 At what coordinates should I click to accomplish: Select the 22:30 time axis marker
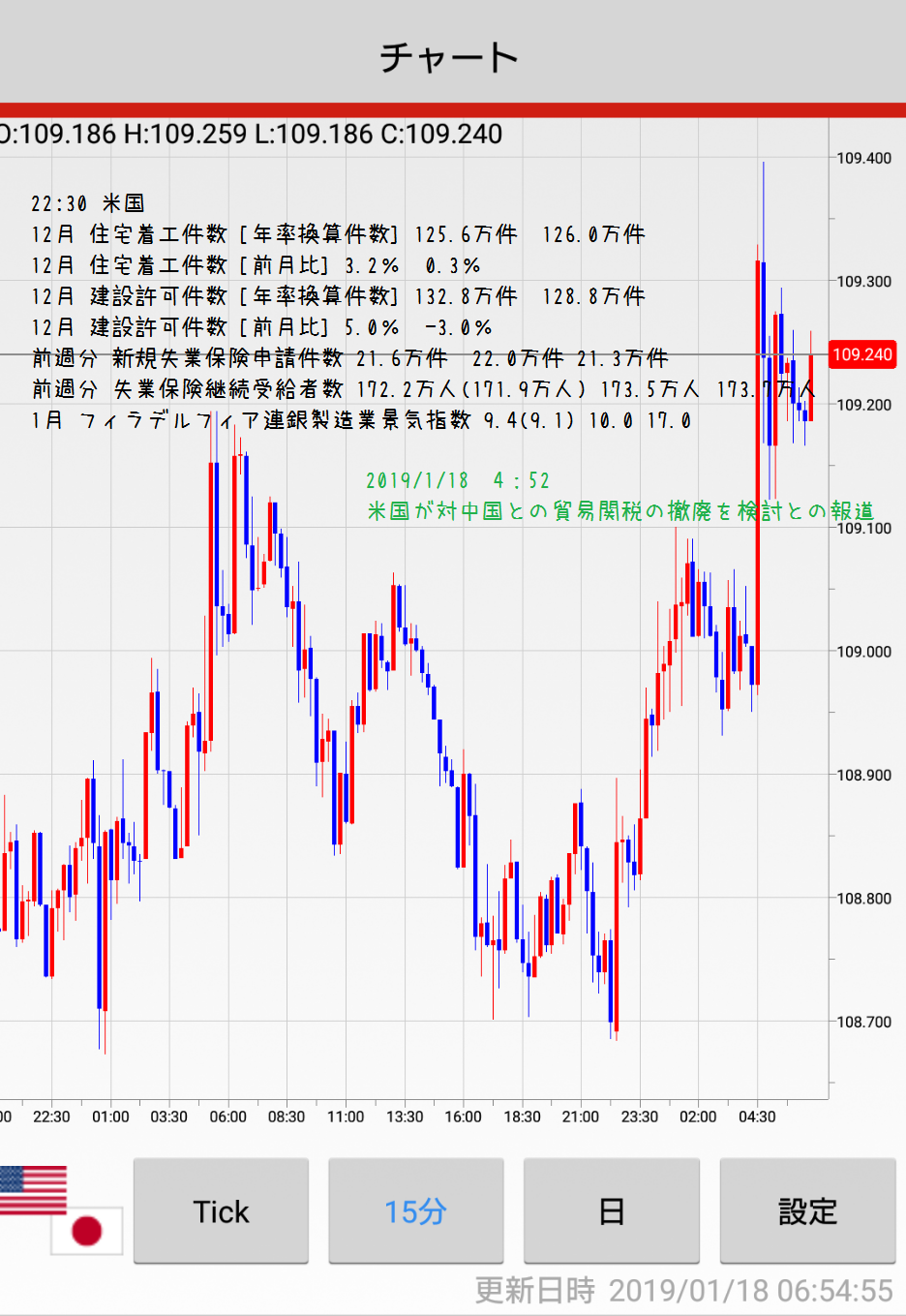point(51,1117)
